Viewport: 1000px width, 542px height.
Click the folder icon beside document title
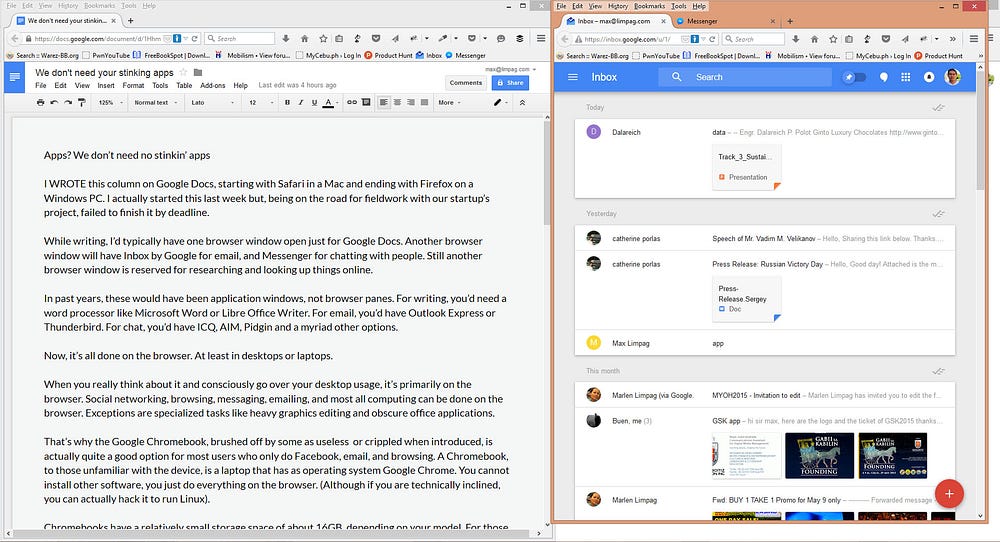click(x=198, y=72)
